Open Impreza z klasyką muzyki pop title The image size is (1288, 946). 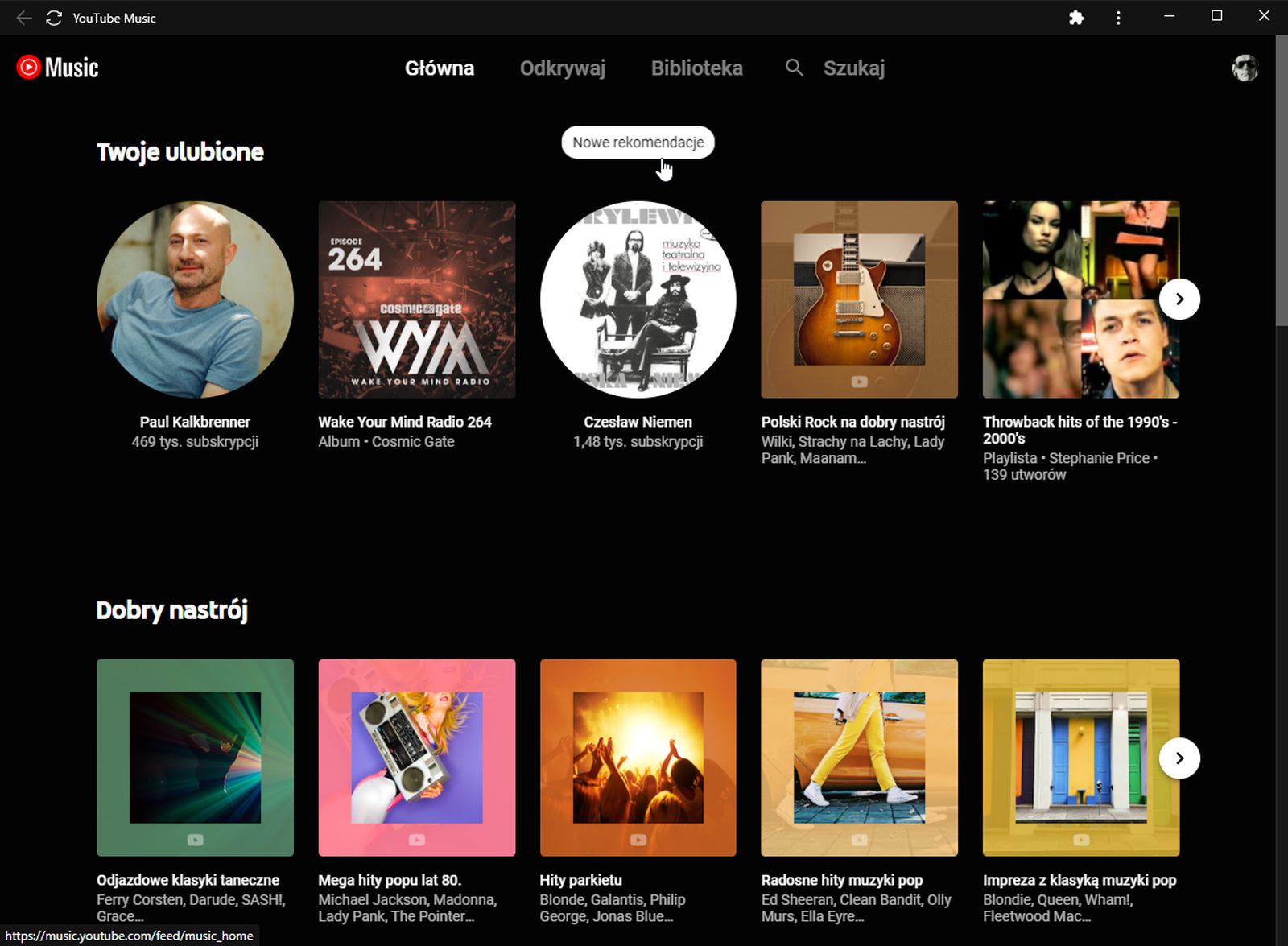1080,880
